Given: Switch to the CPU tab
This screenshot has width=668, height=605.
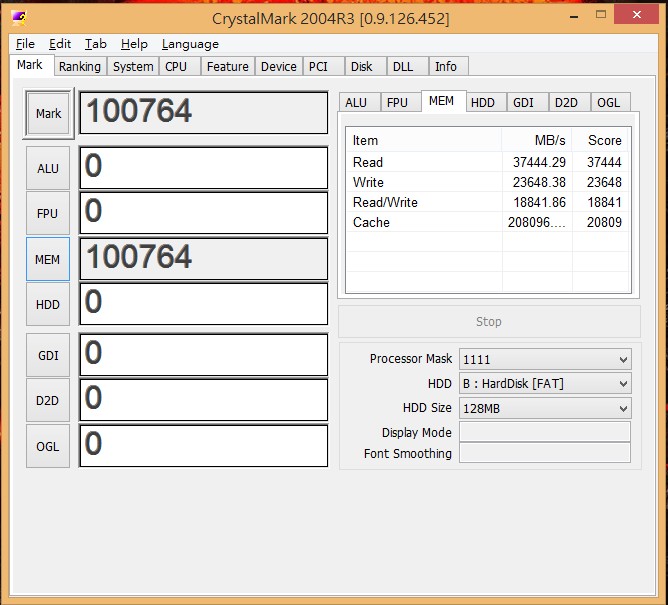Looking at the screenshot, I should [x=179, y=66].
